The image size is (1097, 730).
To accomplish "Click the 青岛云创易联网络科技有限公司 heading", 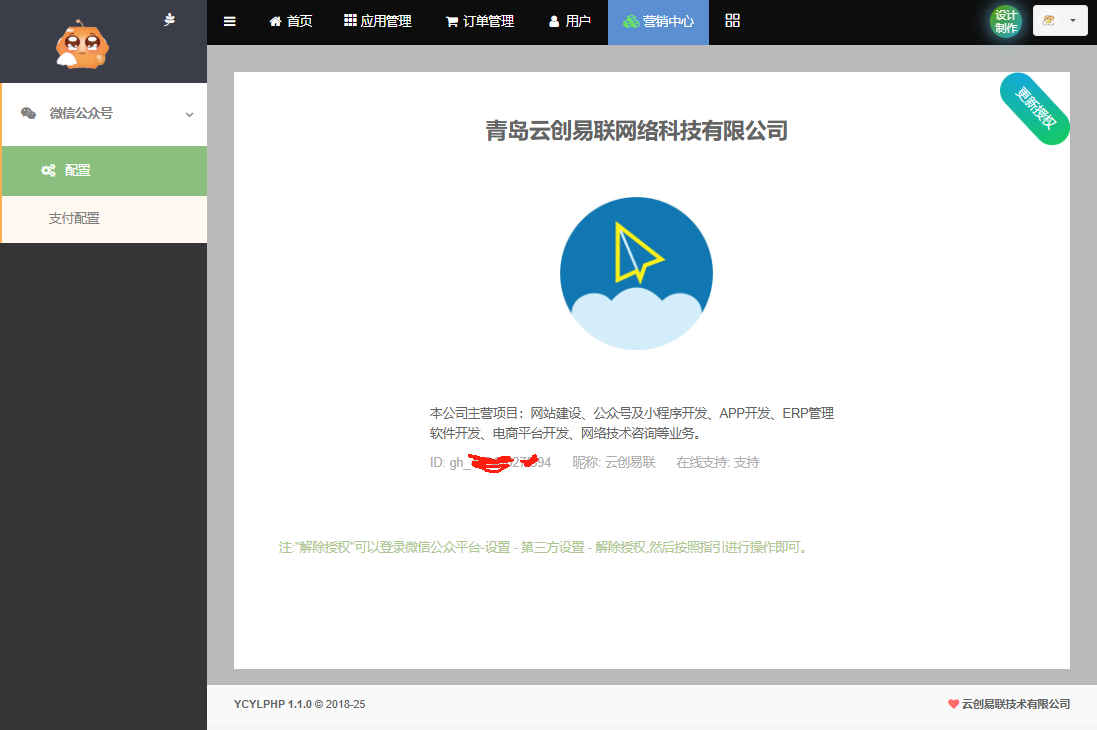I will point(637,130).
